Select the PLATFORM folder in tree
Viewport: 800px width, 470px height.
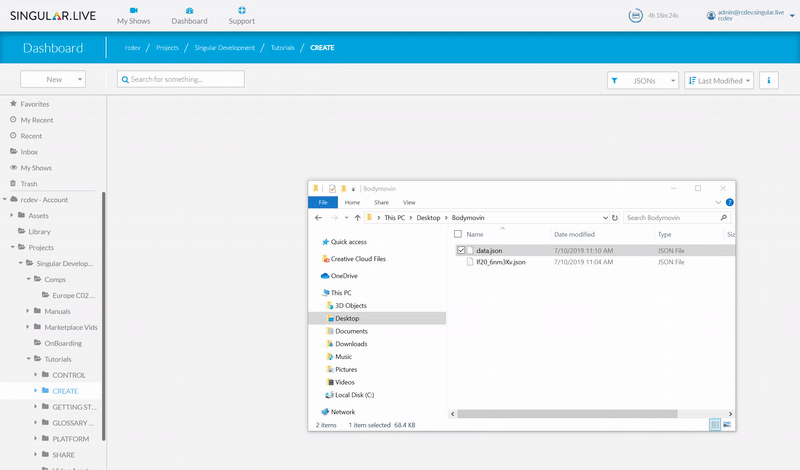pyautogui.click(x=70, y=439)
